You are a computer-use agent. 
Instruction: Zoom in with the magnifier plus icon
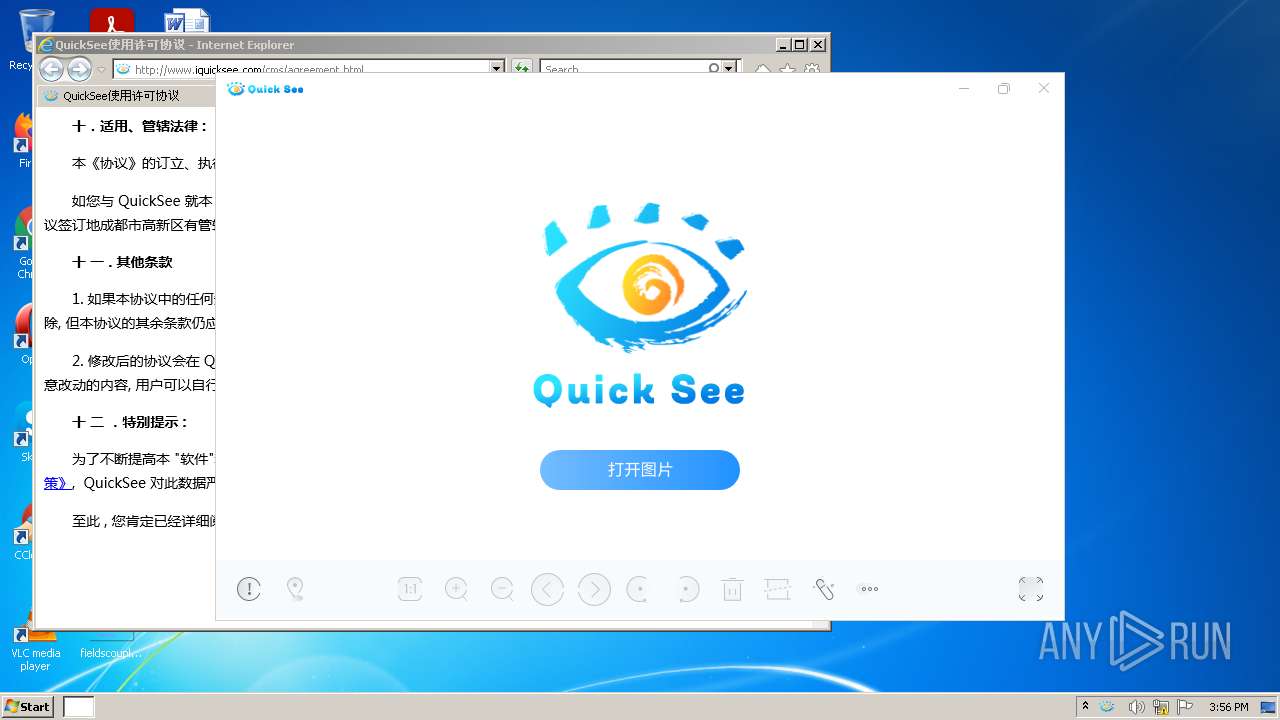coord(456,590)
